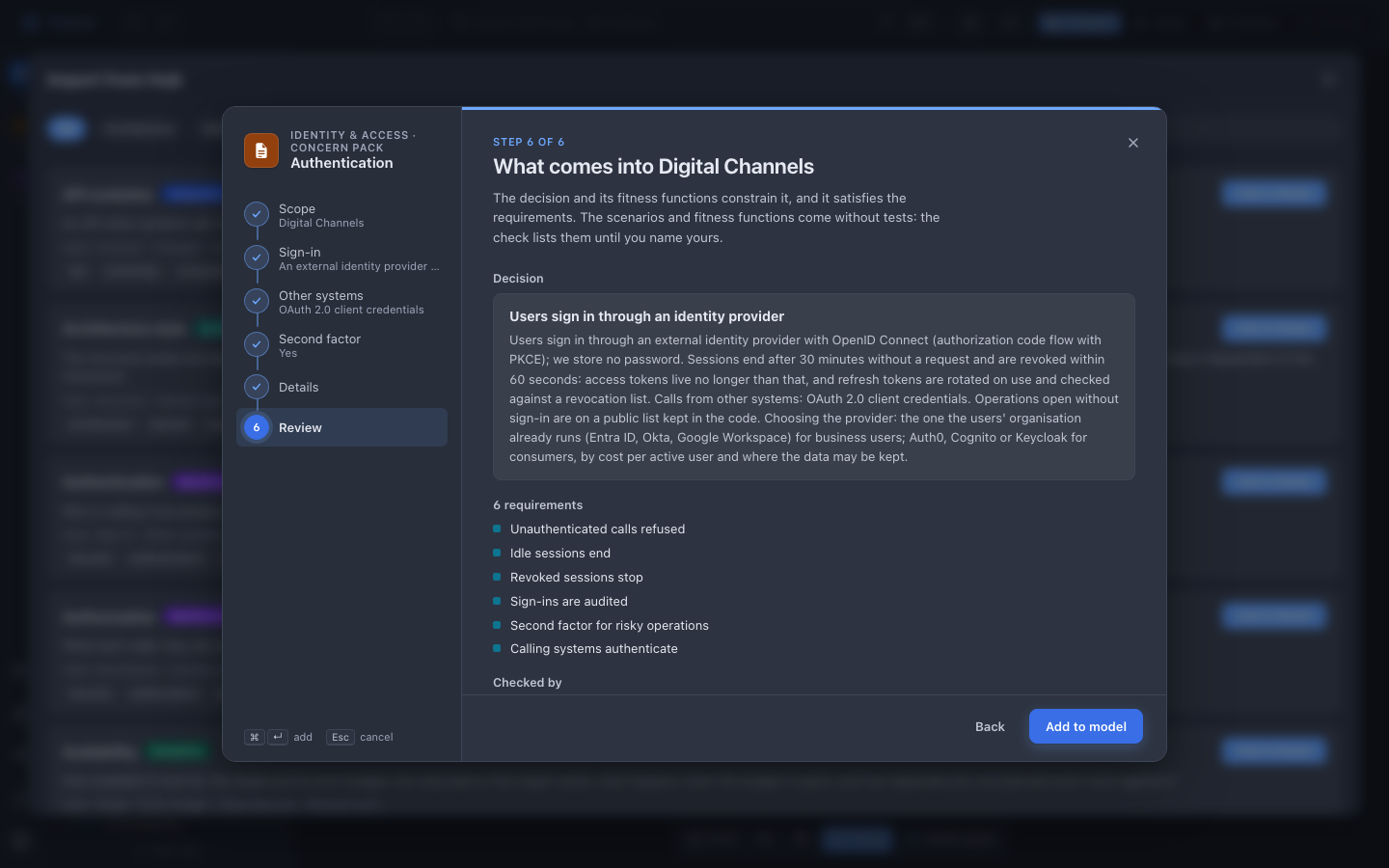This screenshot has width=1389, height=868.
Task: Click 'Calling systems authenticate' requirement
Action: pos(586,648)
